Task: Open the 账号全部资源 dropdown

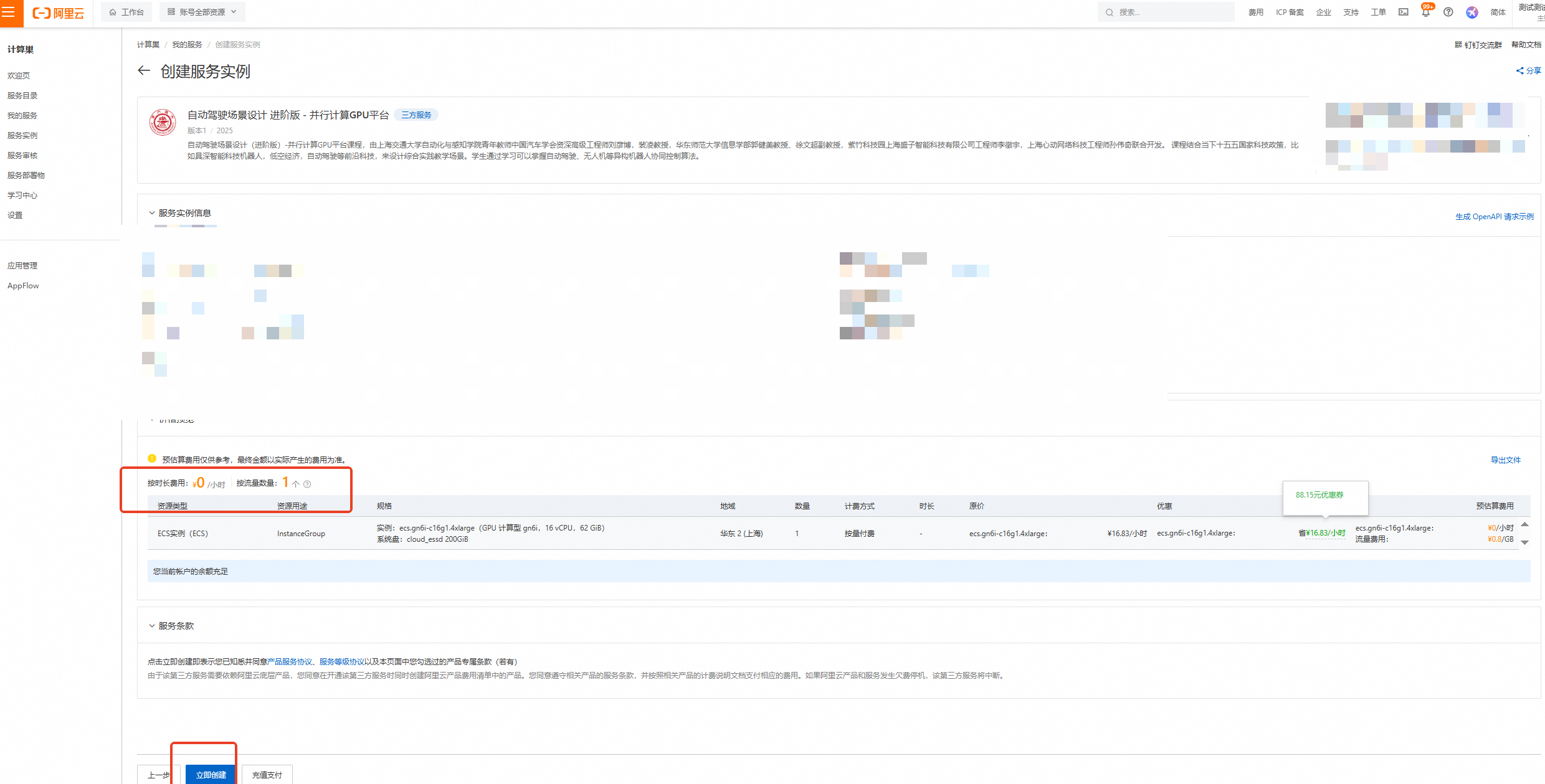Action: click(x=202, y=12)
